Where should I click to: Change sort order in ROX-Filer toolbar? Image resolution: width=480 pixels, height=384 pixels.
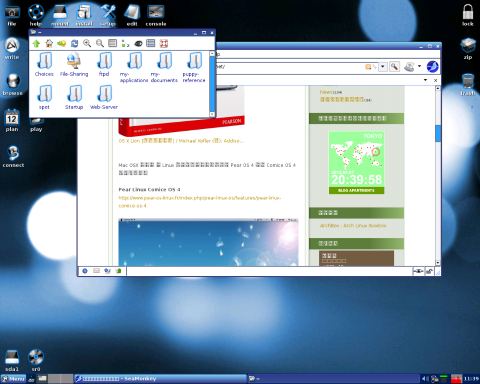125,43
